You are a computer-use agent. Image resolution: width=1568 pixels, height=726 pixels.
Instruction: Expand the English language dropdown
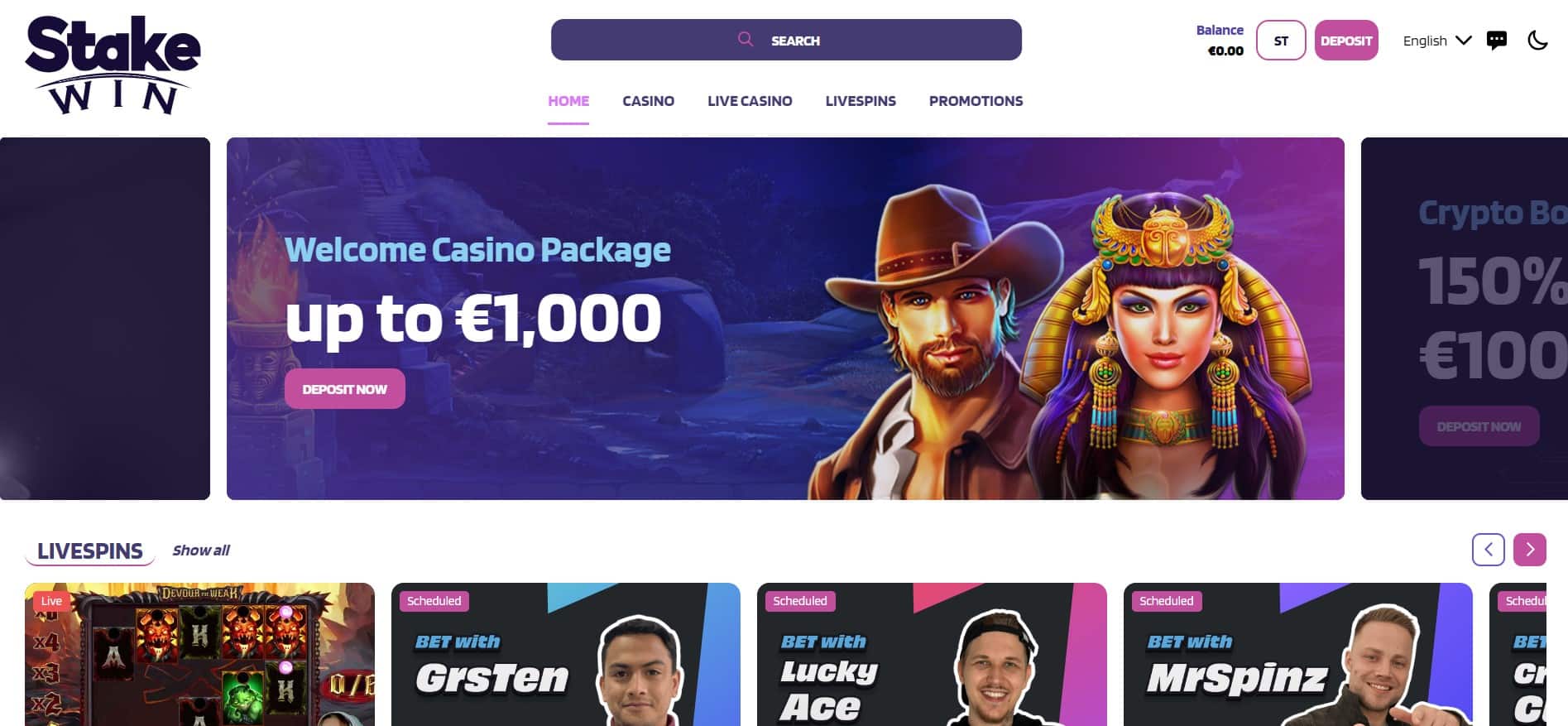point(1437,41)
